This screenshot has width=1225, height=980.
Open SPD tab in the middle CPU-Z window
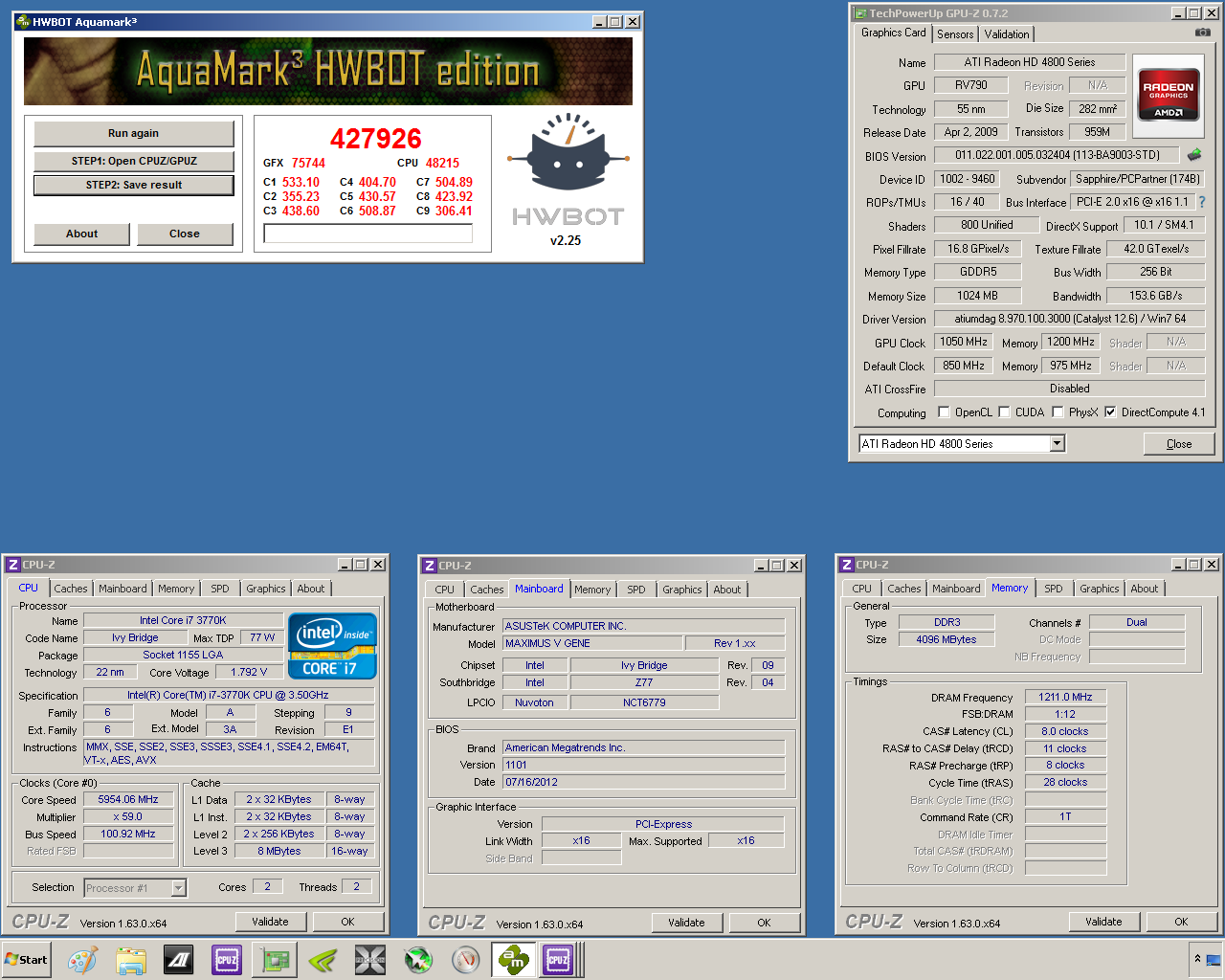click(636, 590)
